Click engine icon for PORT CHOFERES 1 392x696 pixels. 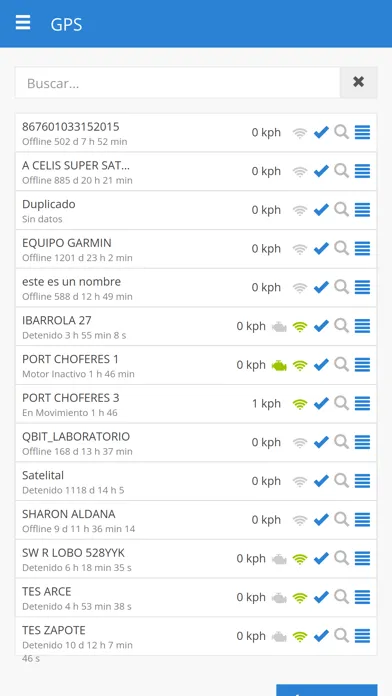tap(279, 365)
